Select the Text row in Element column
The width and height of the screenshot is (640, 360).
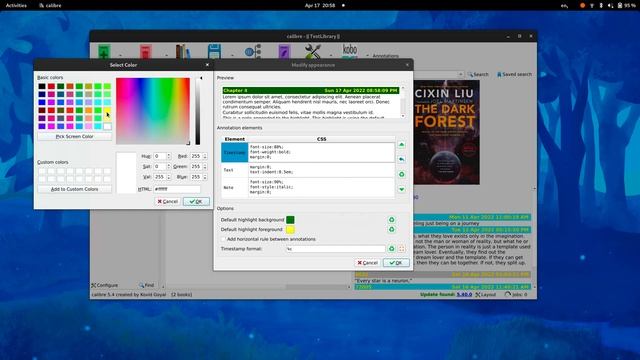[235, 170]
